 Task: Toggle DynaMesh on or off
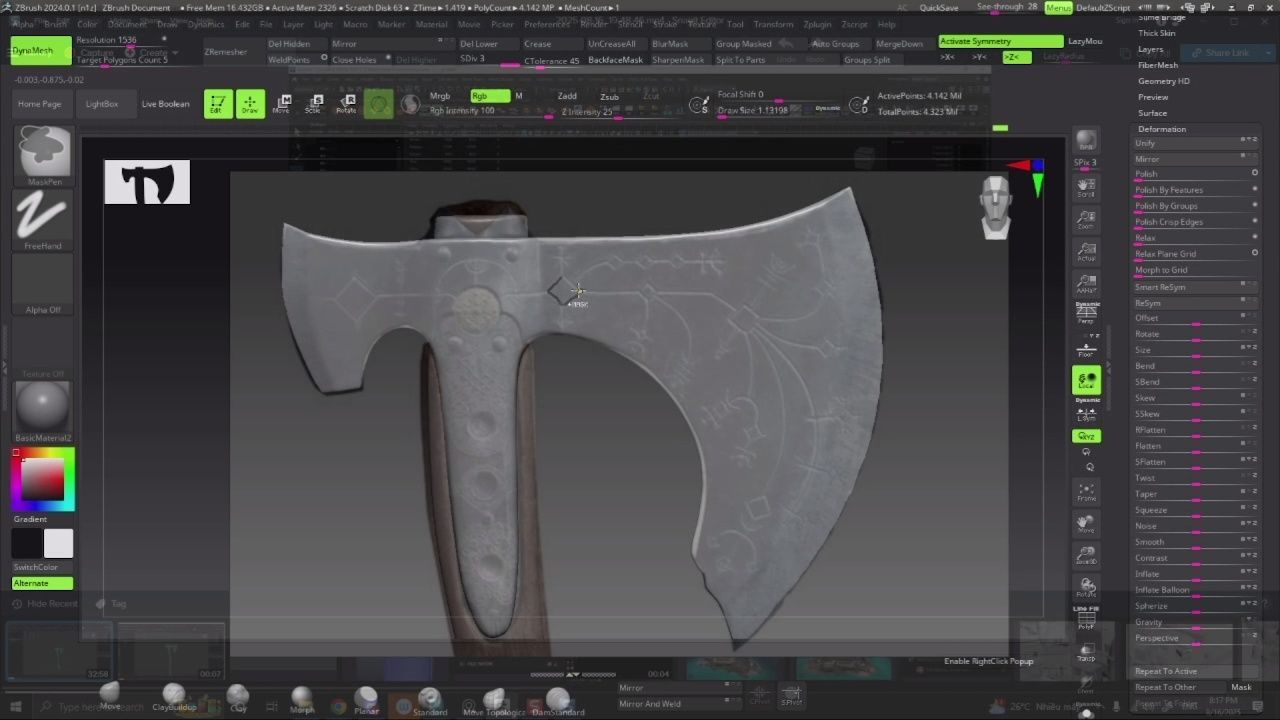pyautogui.click(x=41, y=50)
